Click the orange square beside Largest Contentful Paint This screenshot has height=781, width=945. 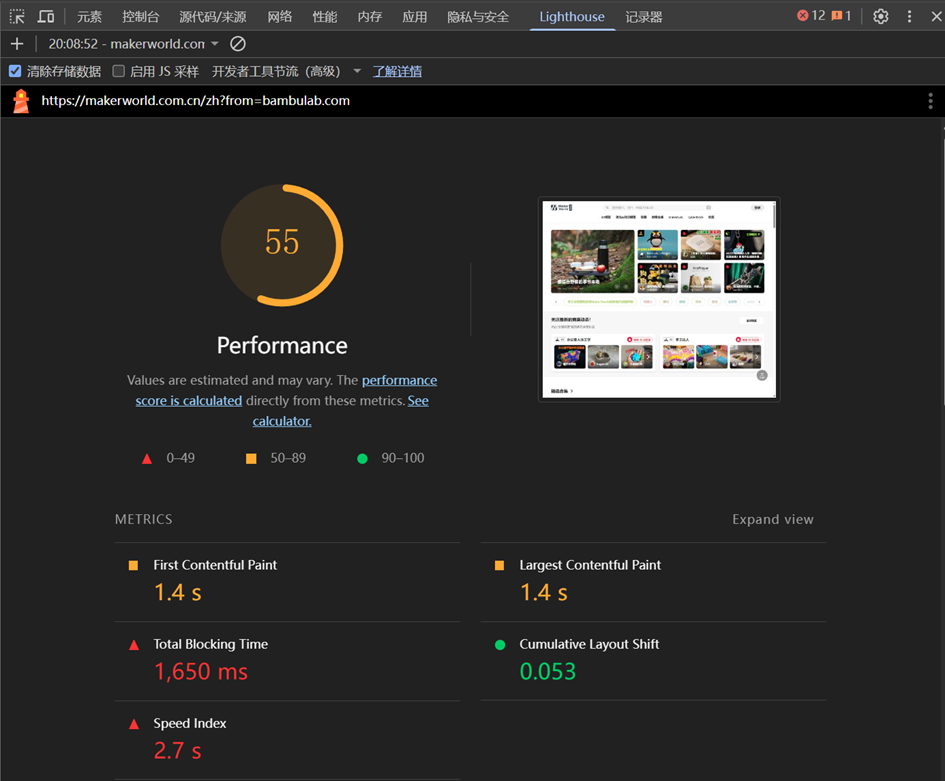(499, 565)
